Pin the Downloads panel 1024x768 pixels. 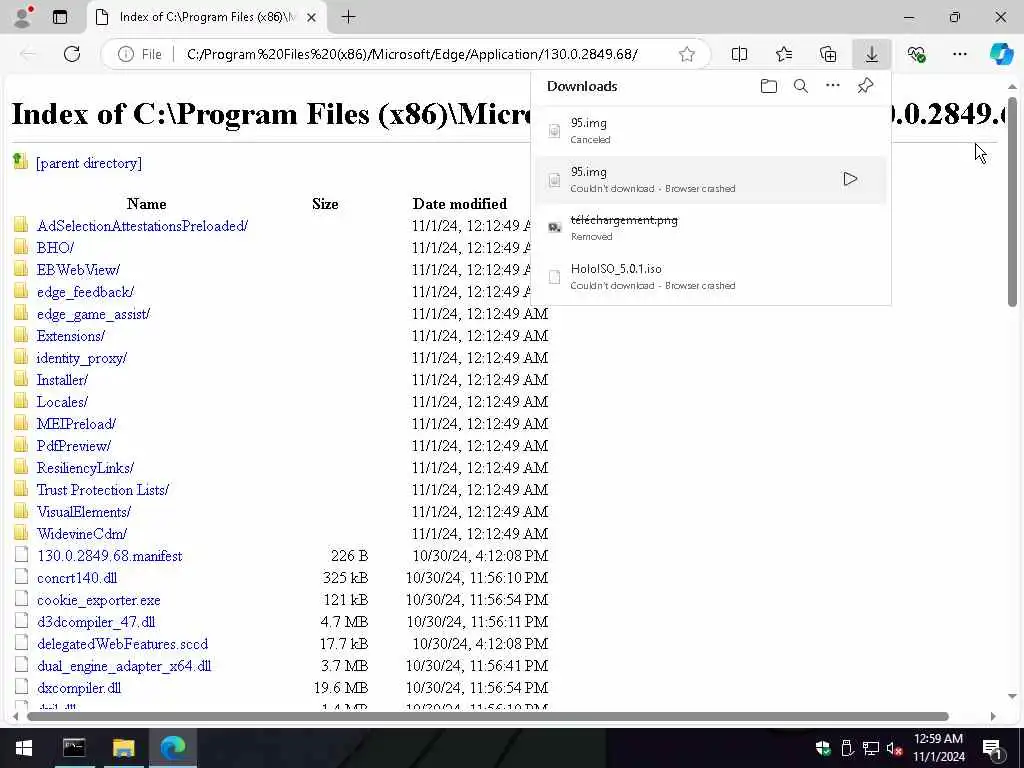point(865,86)
